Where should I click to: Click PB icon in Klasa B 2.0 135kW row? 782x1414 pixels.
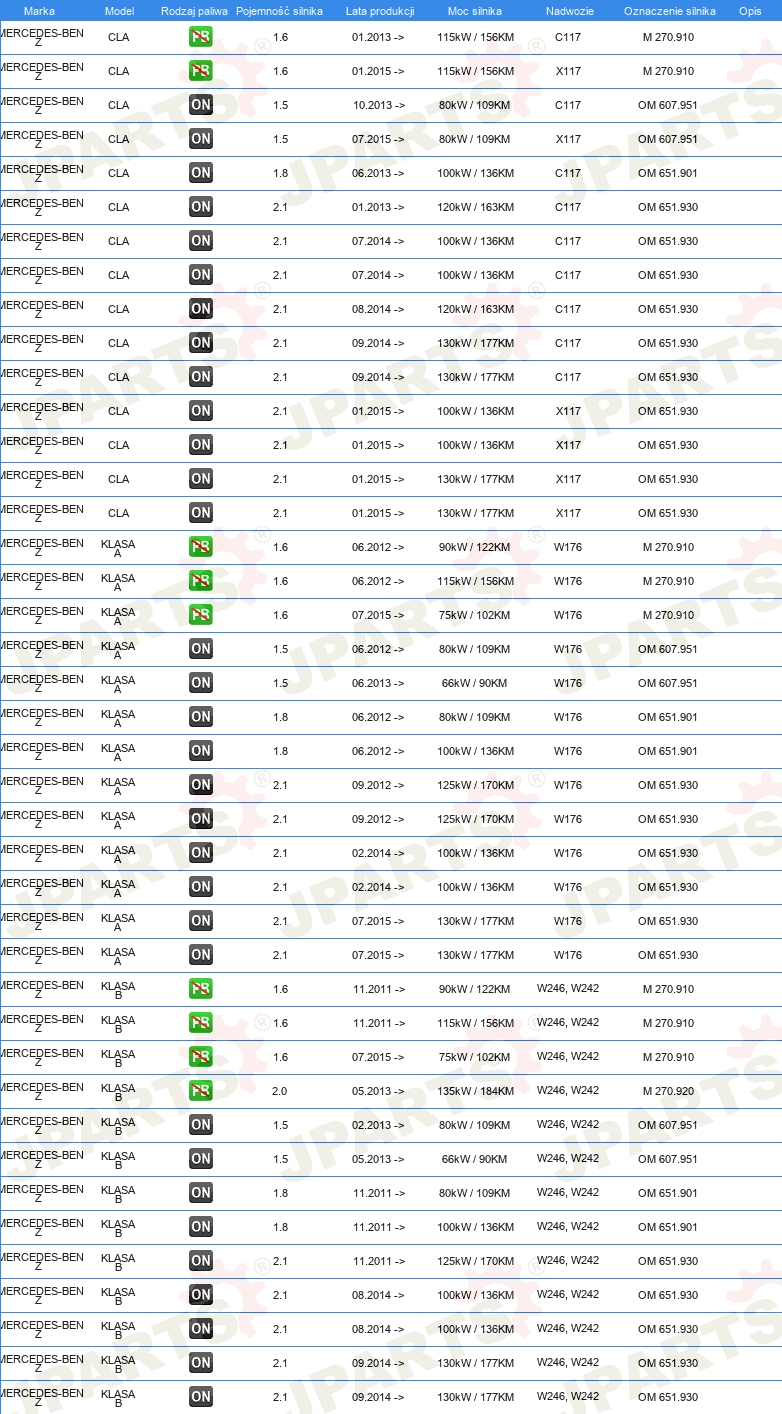(x=201, y=1091)
